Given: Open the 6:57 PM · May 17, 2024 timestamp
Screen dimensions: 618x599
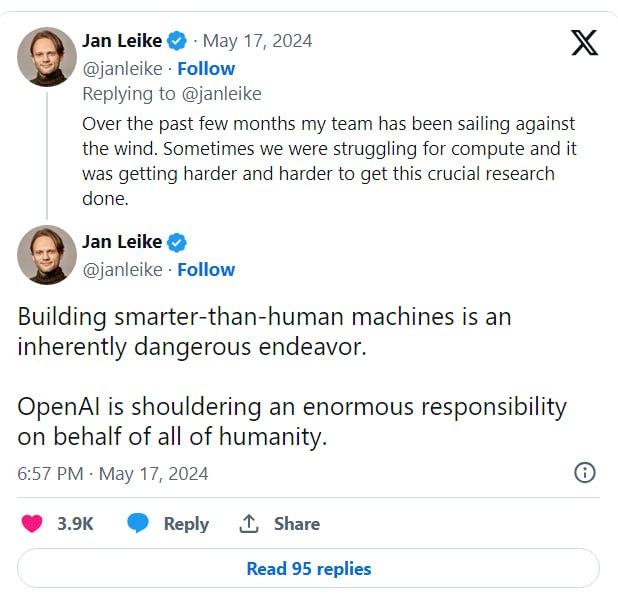Looking at the screenshot, I should [113, 474].
